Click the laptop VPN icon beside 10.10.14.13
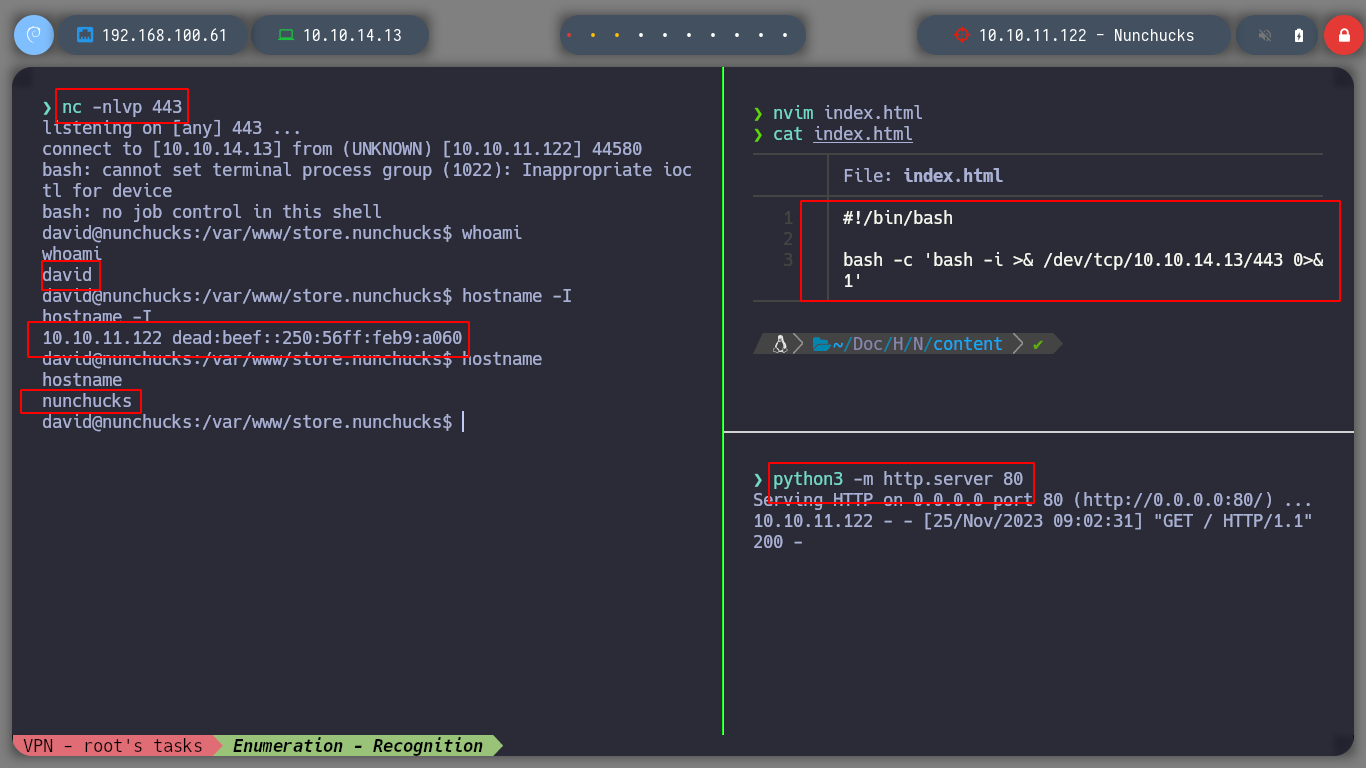Screen dimensions: 1366x768 286,35
